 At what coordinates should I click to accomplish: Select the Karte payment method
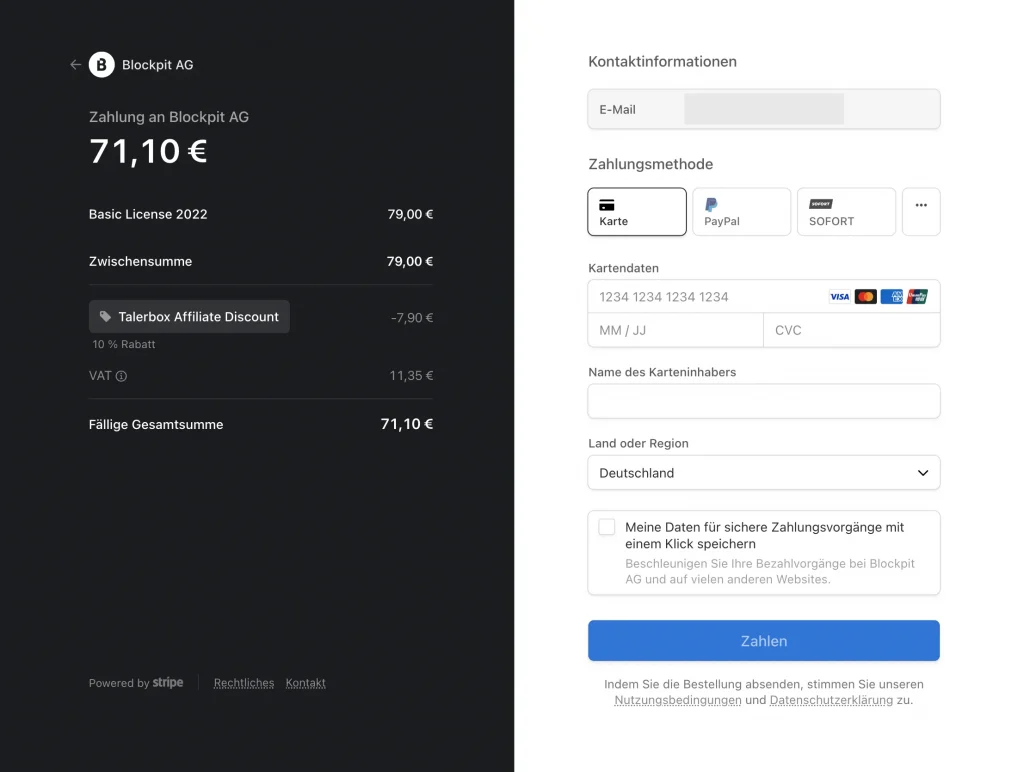(x=637, y=212)
